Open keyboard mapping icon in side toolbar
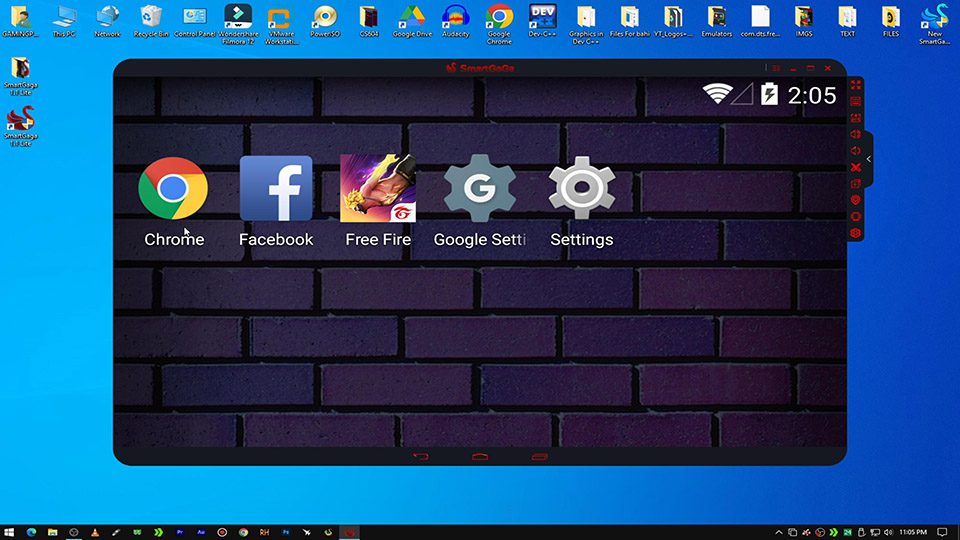This screenshot has width=960, height=540. (856, 101)
